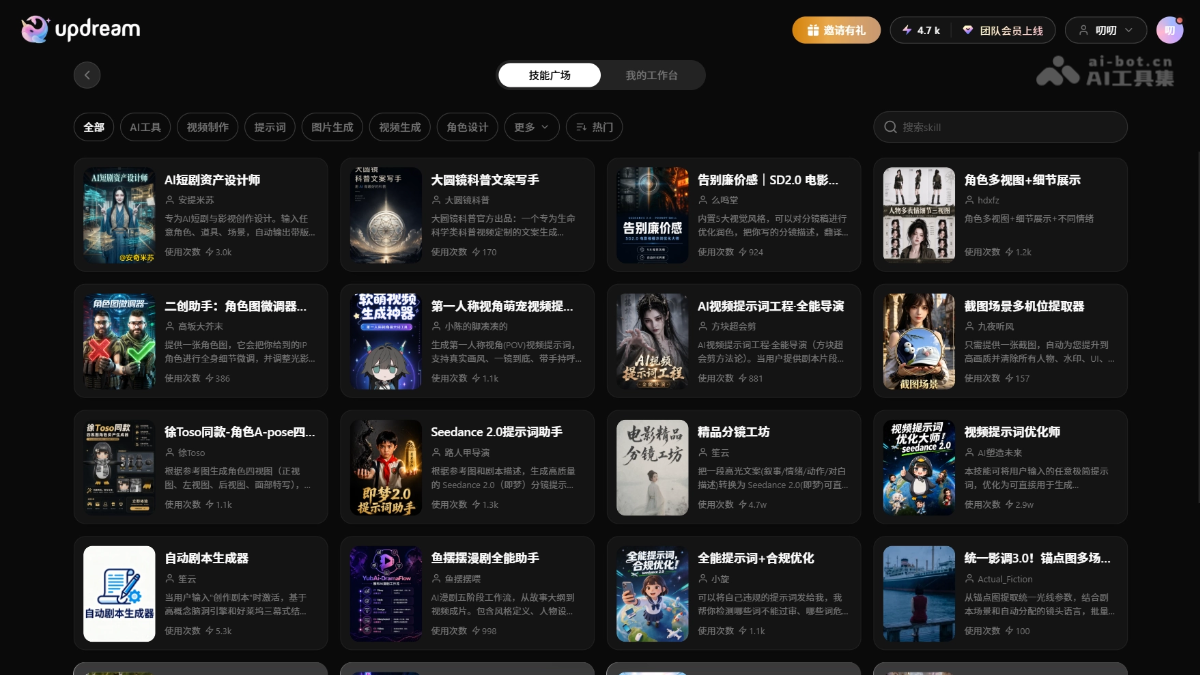The image size is (1200, 675).
Task: Open the 自动剧本生成器 thumbnail
Action: click(x=119, y=593)
